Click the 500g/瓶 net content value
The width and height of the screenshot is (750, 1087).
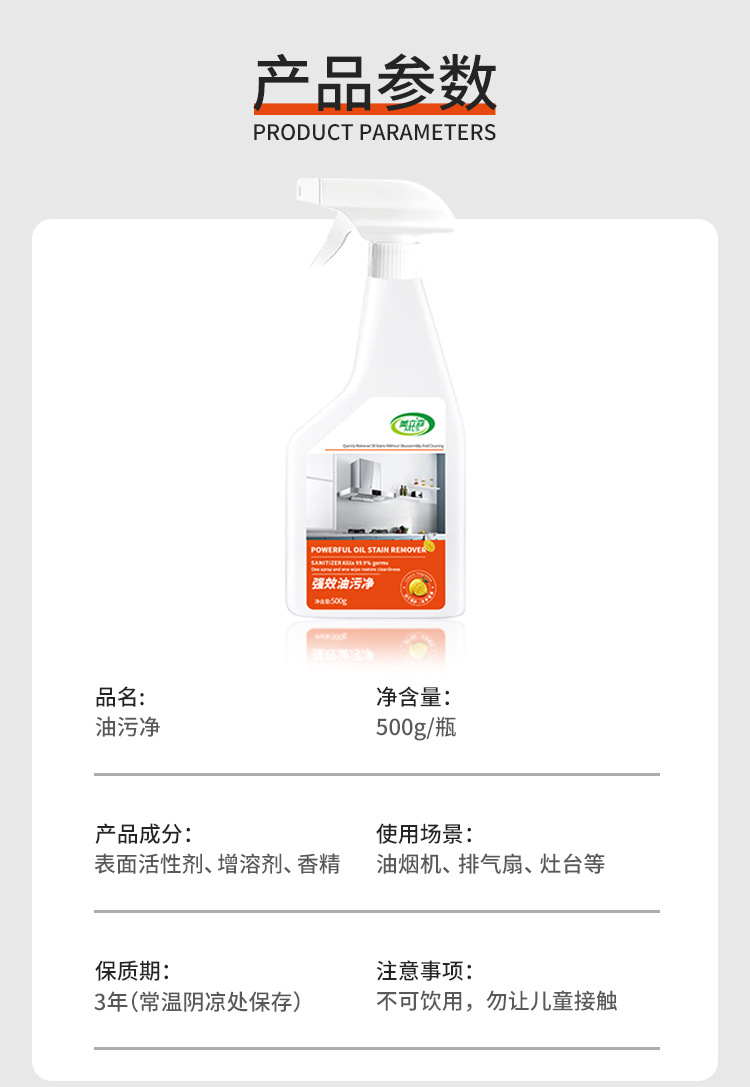pos(416,727)
